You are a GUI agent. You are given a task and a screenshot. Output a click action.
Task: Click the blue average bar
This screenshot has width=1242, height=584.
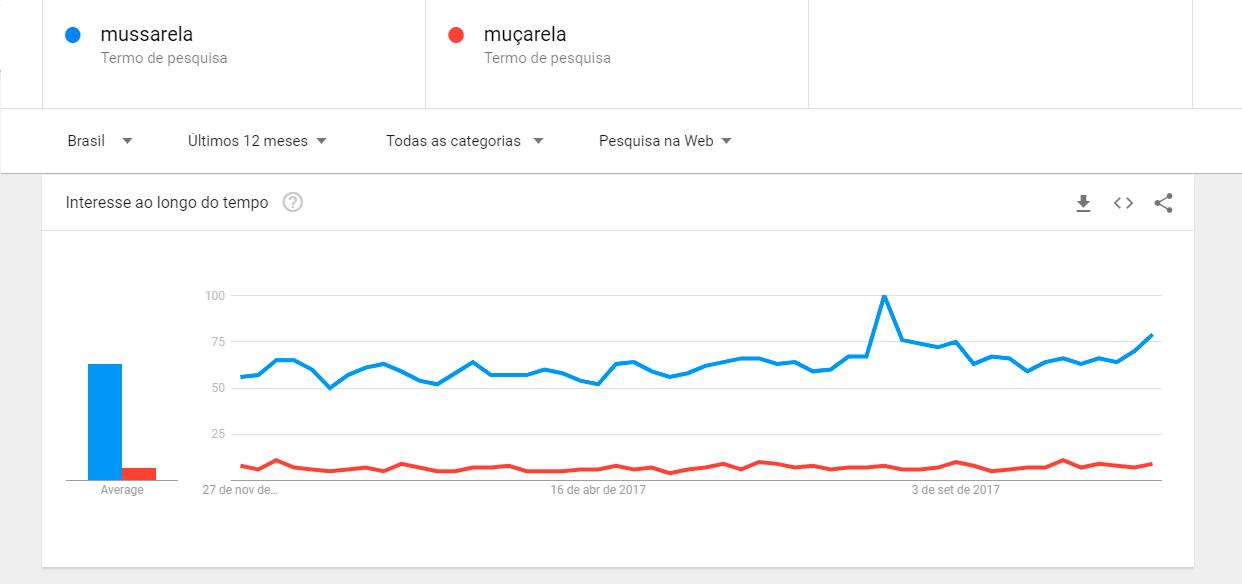(105, 422)
